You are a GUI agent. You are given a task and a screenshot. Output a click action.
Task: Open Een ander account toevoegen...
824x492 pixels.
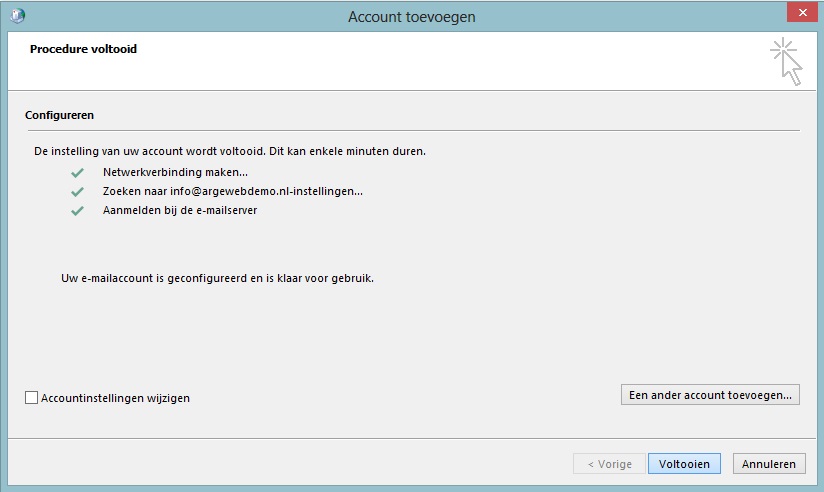(x=710, y=395)
